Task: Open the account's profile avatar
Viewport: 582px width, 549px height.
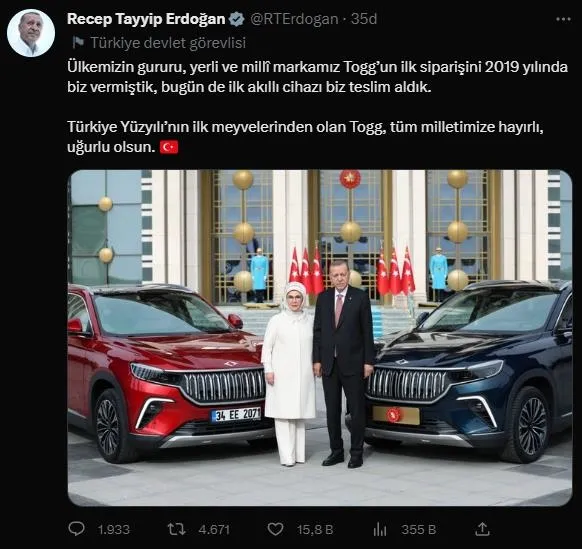Action: [x=31, y=33]
